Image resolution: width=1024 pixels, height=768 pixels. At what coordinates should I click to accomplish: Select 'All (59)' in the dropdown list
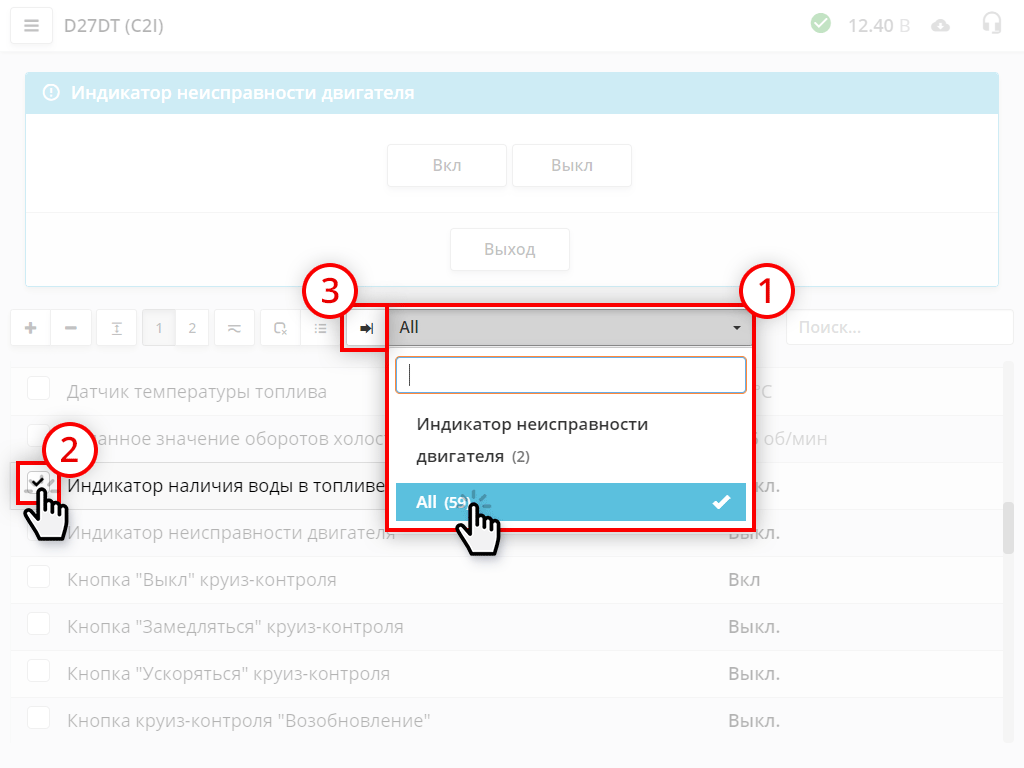pyautogui.click(x=570, y=502)
